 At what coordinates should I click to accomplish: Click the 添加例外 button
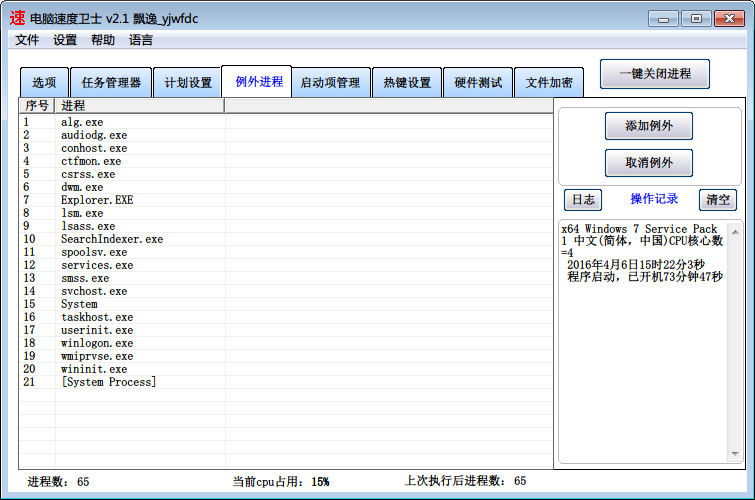pos(648,126)
